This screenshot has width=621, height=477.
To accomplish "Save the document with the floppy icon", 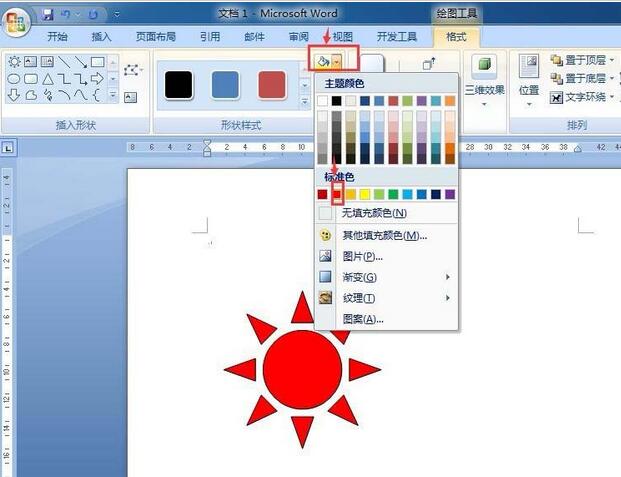I will click(x=48, y=15).
